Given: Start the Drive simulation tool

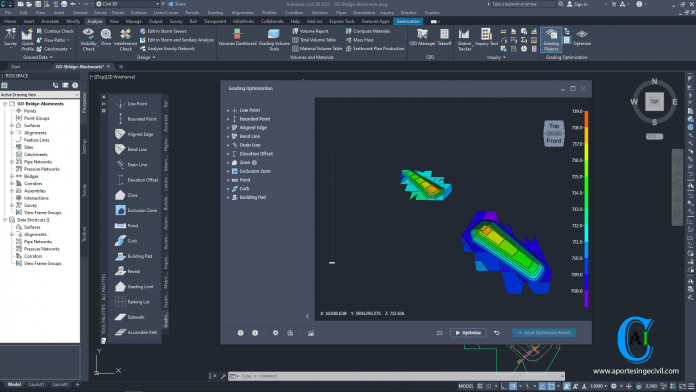Looking at the screenshot, I should click(106, 37).
